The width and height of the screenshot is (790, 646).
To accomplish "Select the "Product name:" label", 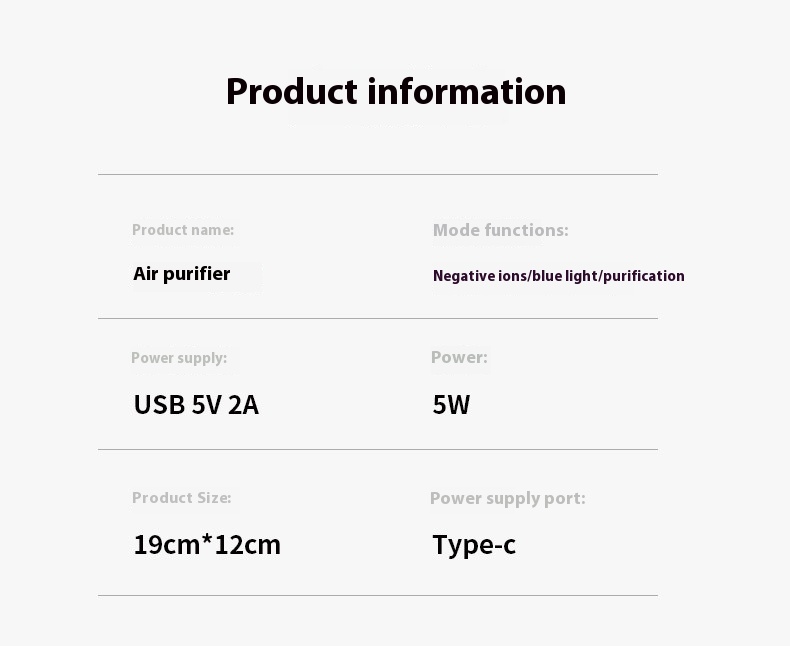I will pyautogui.click(x=183, y=230).
